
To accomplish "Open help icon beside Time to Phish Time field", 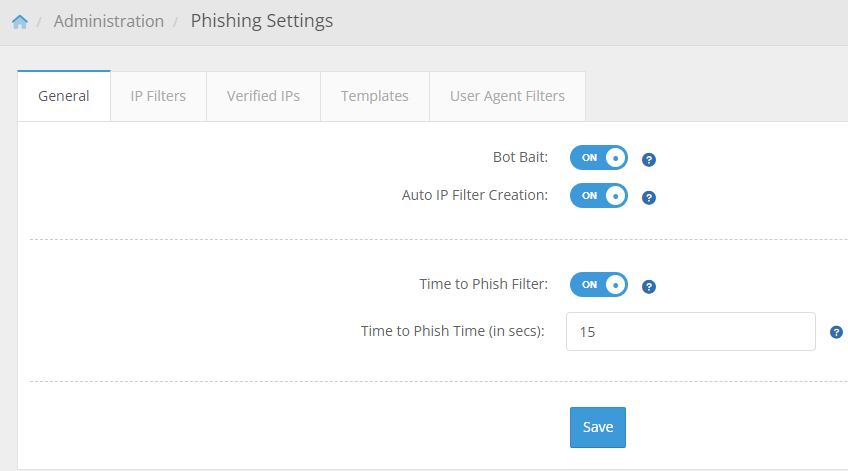I will [x=836, y=332].
